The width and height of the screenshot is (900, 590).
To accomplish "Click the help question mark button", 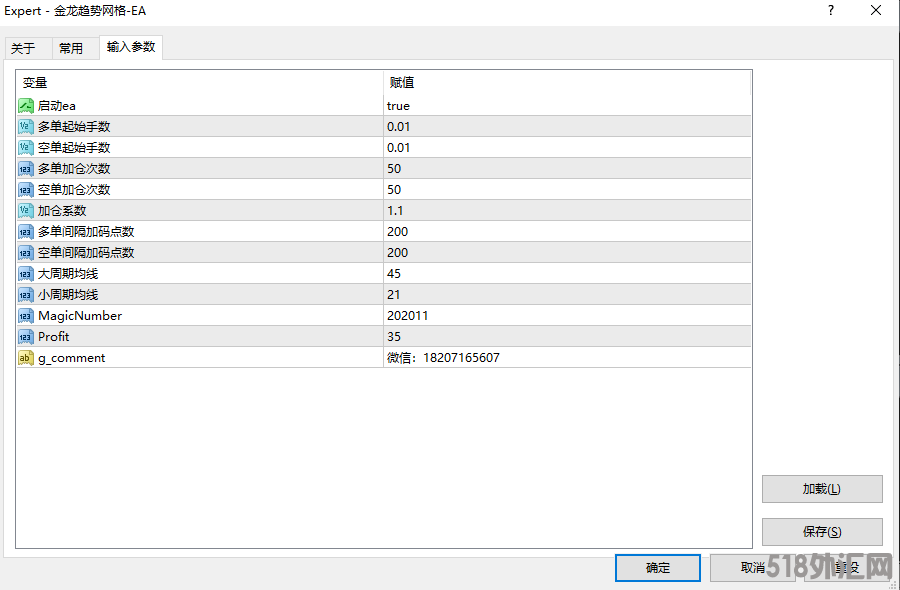I will [830, 11].
